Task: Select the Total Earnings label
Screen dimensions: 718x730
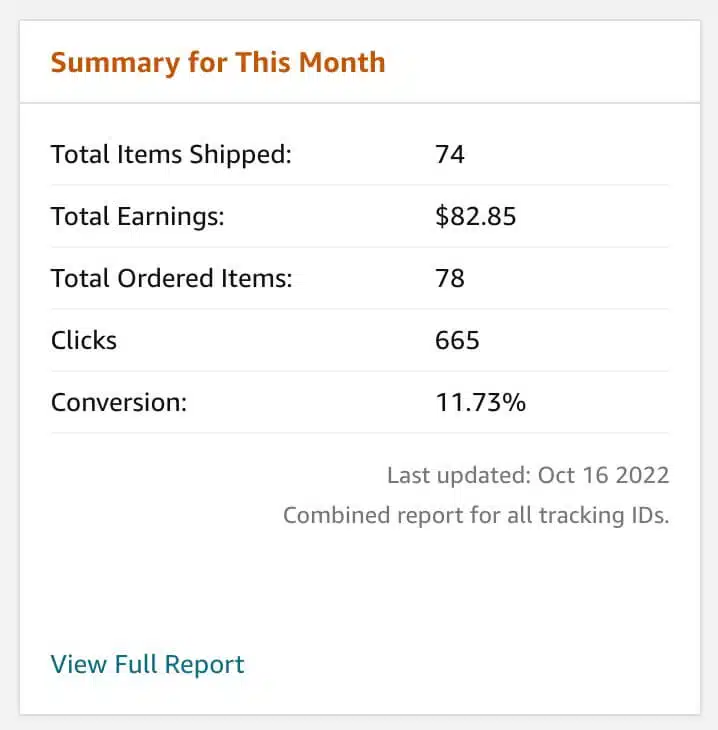Action: click(x=137, y=216)
